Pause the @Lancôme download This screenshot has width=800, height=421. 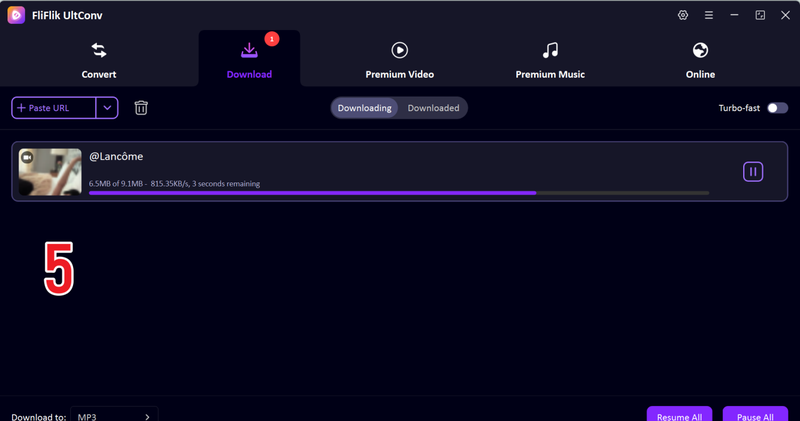pos(753,172)
